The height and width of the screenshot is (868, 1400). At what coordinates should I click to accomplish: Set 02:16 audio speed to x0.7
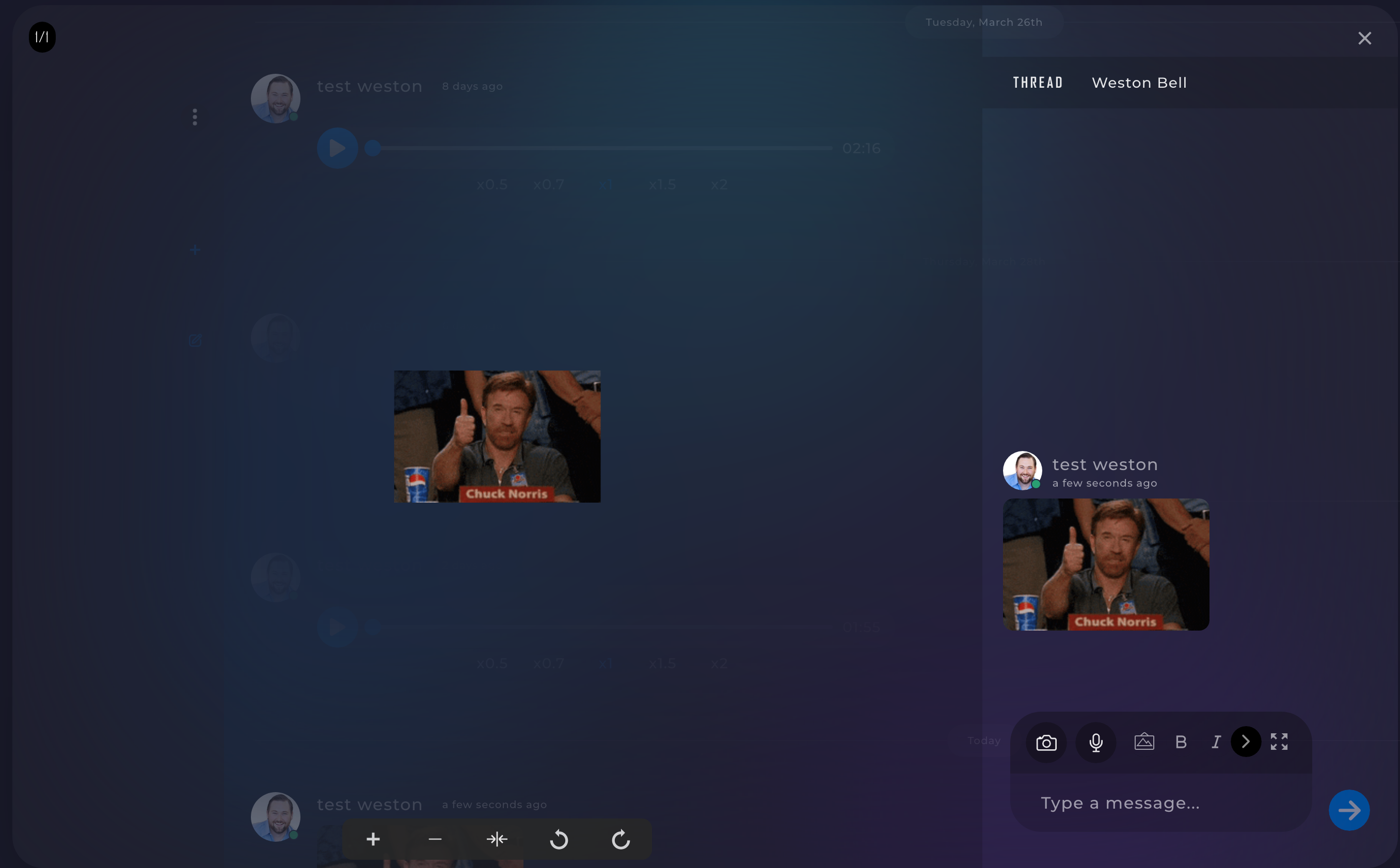click(548, 185)
